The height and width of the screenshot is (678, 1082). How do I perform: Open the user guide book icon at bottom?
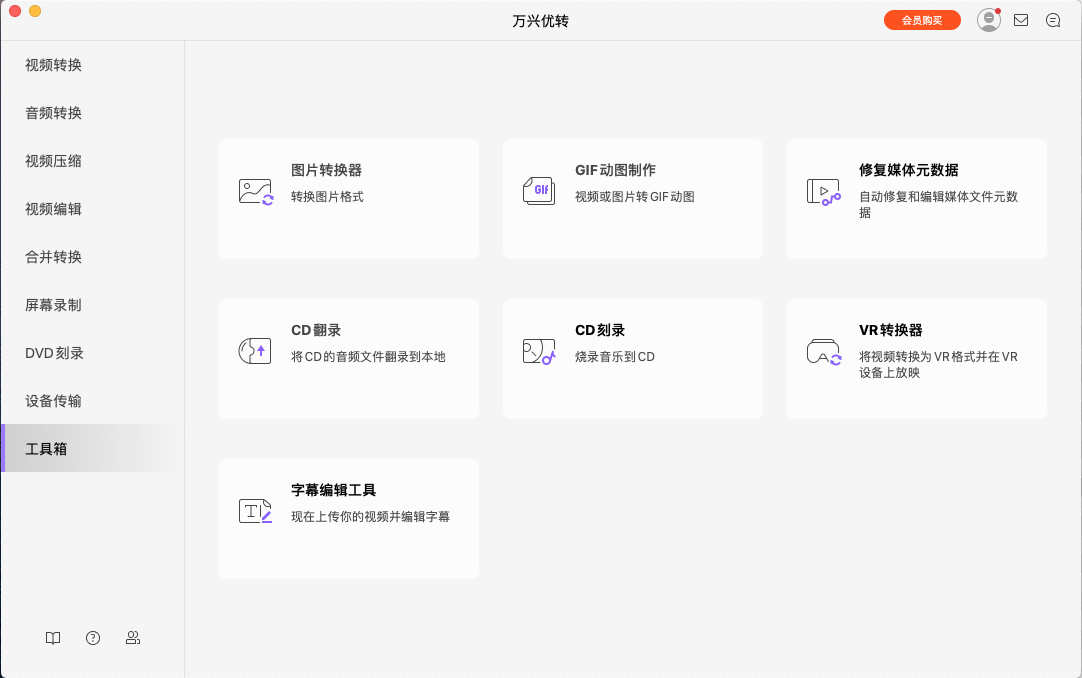(x=52, y=638)
